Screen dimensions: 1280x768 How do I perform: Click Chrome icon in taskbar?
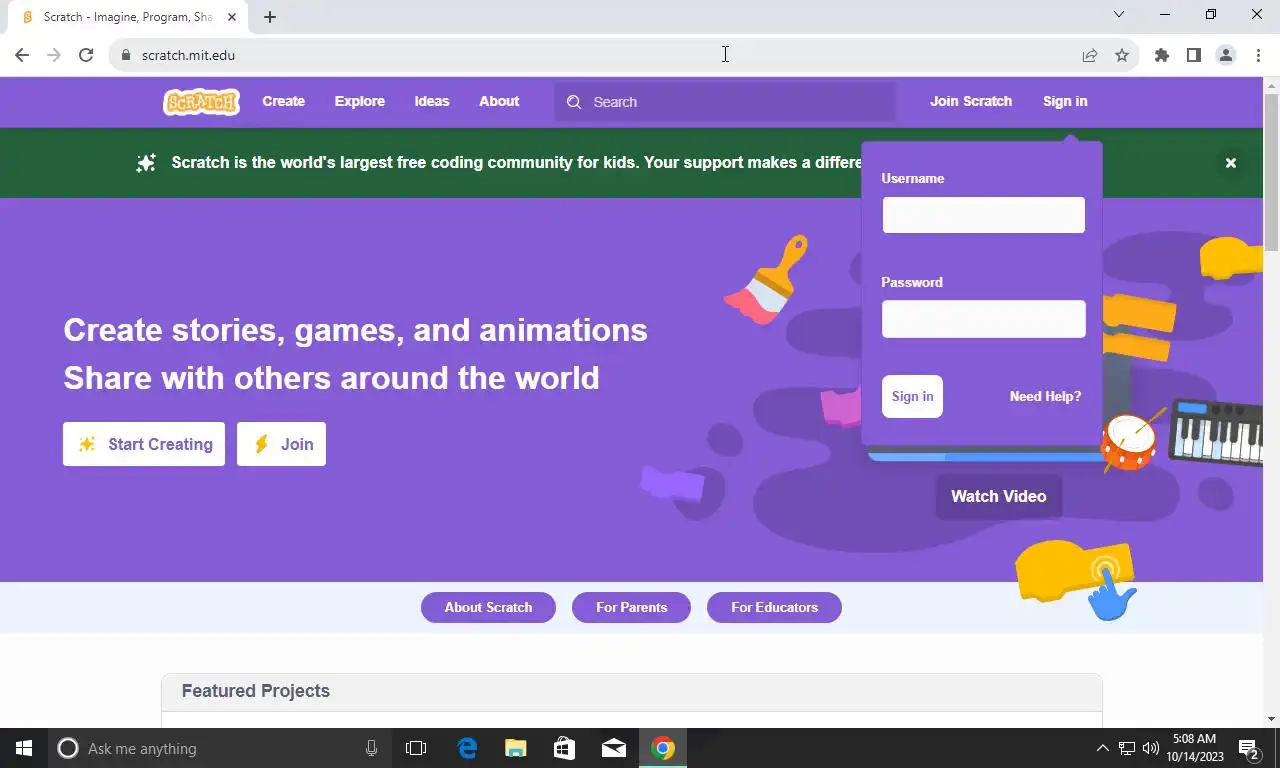point(663,748)
